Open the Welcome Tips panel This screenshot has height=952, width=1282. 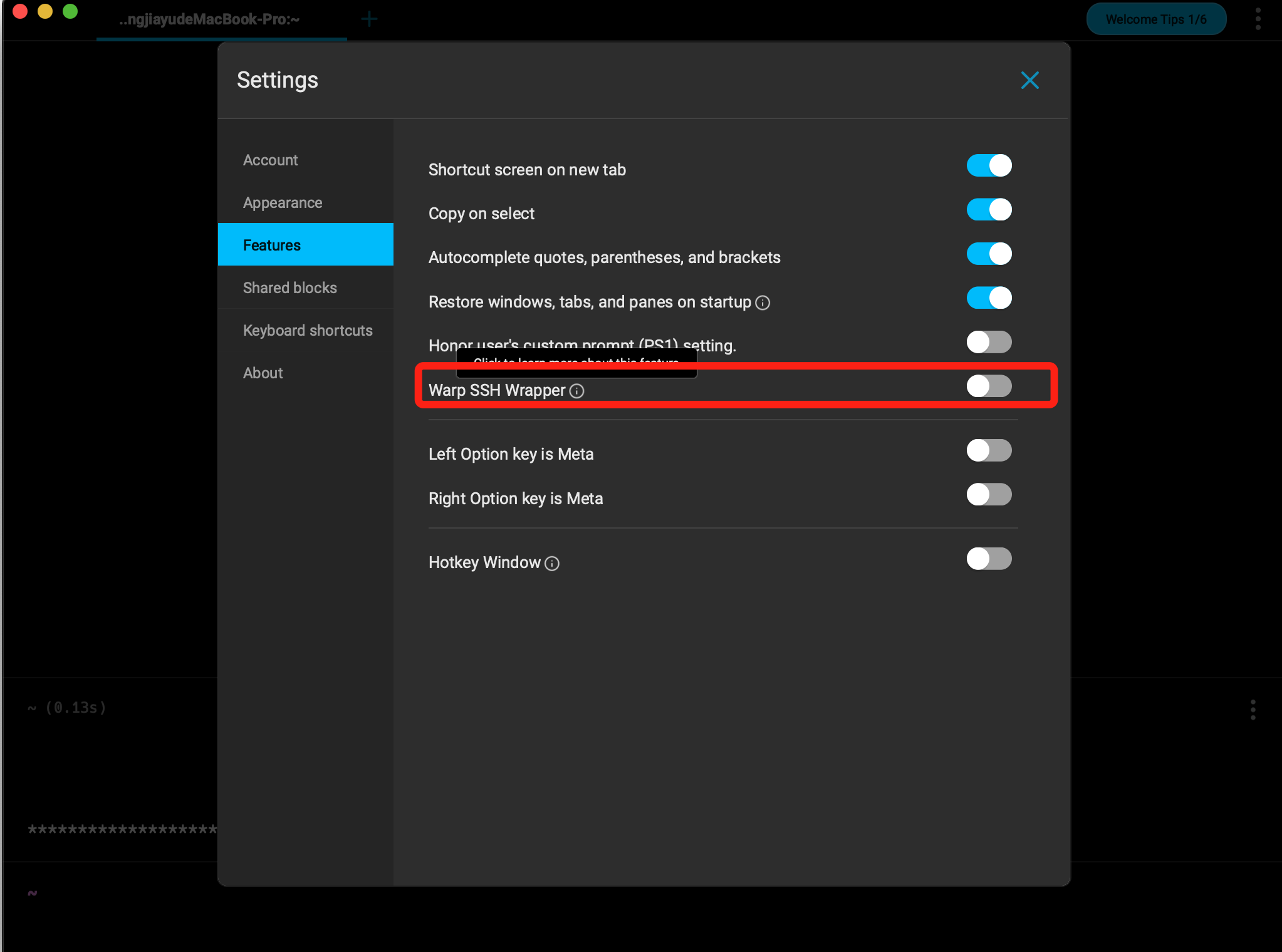pos(1156,19)
